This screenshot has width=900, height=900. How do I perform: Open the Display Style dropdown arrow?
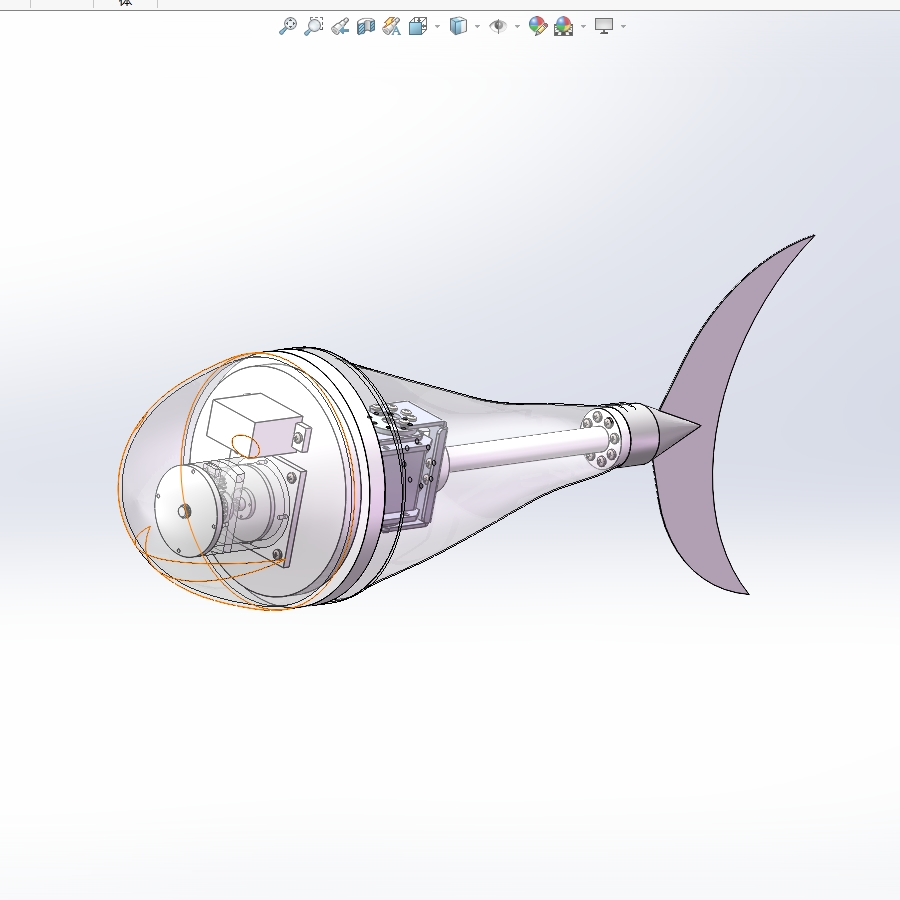(478, 26)
